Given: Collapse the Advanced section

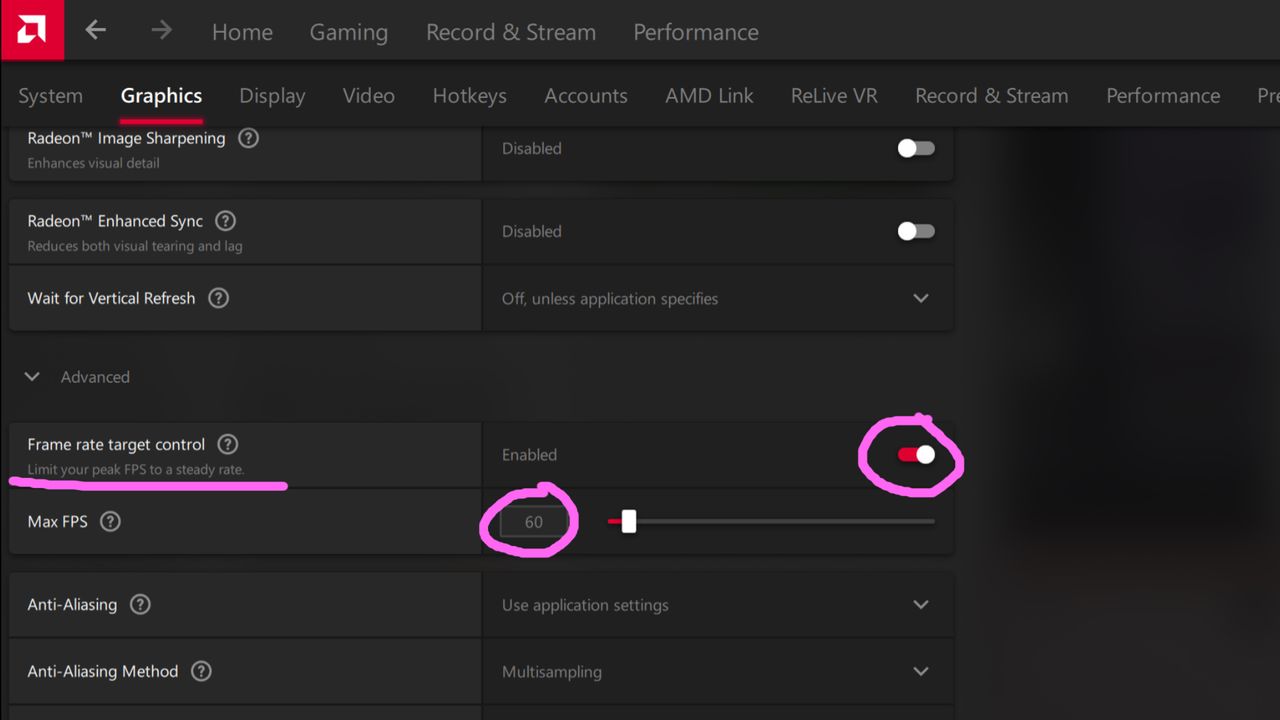Looking at the screenshot, I should 32,377.
